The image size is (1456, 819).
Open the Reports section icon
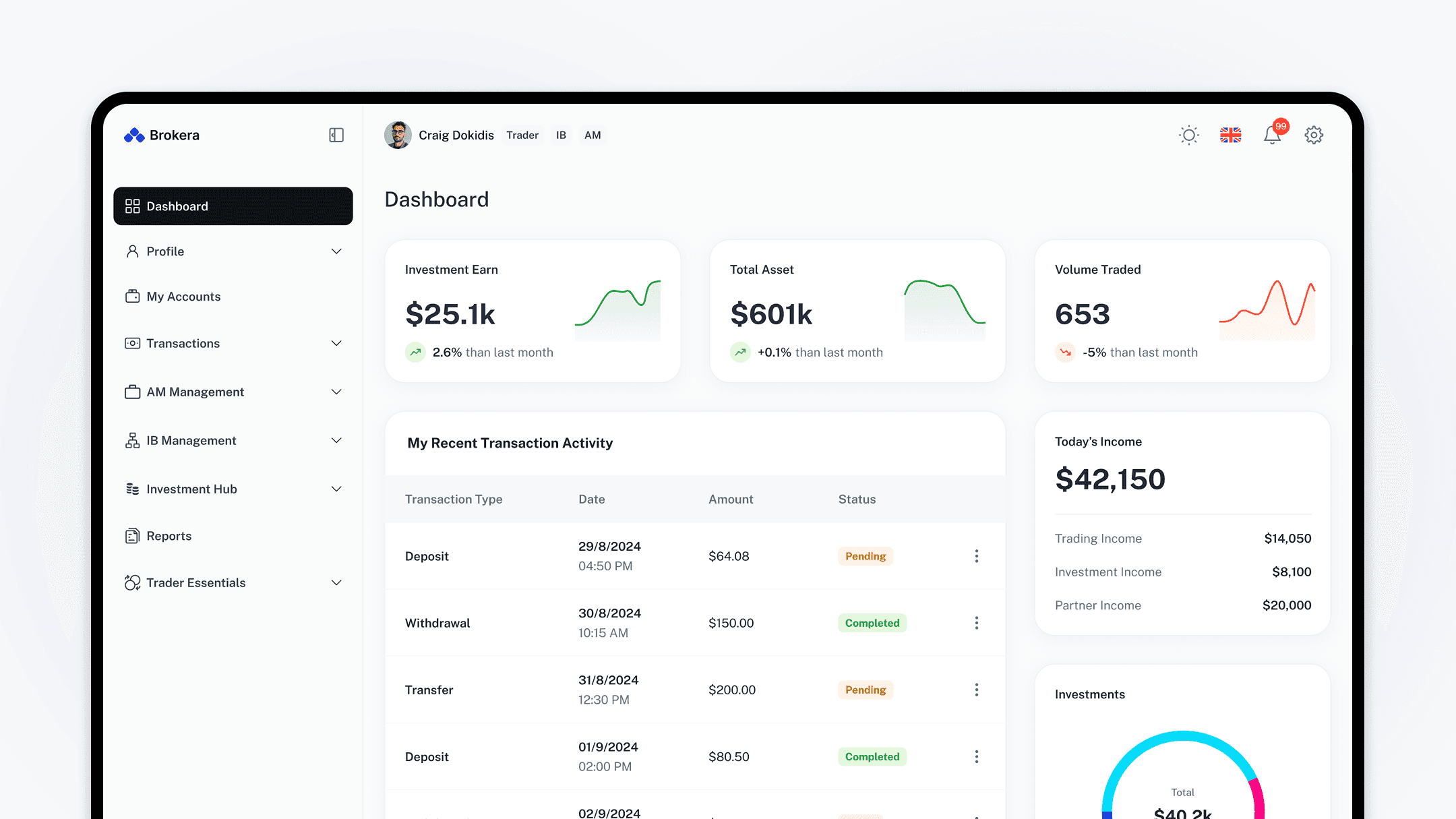[x=133, y=535]
